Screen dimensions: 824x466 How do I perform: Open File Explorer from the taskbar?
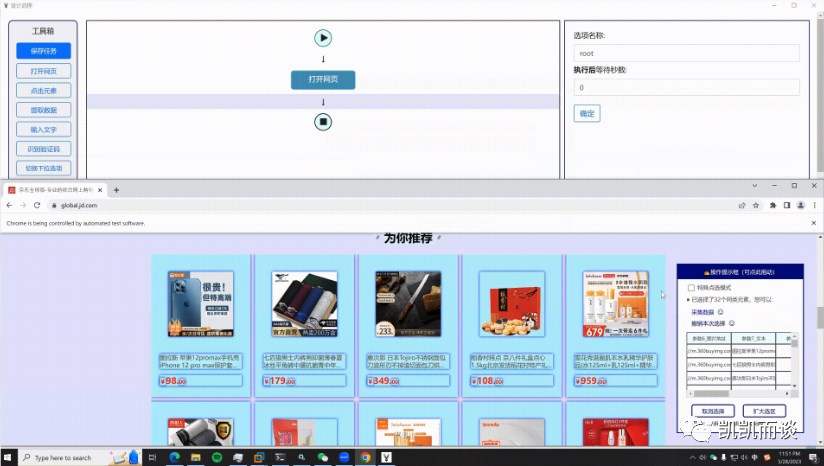tap(195, 458)
